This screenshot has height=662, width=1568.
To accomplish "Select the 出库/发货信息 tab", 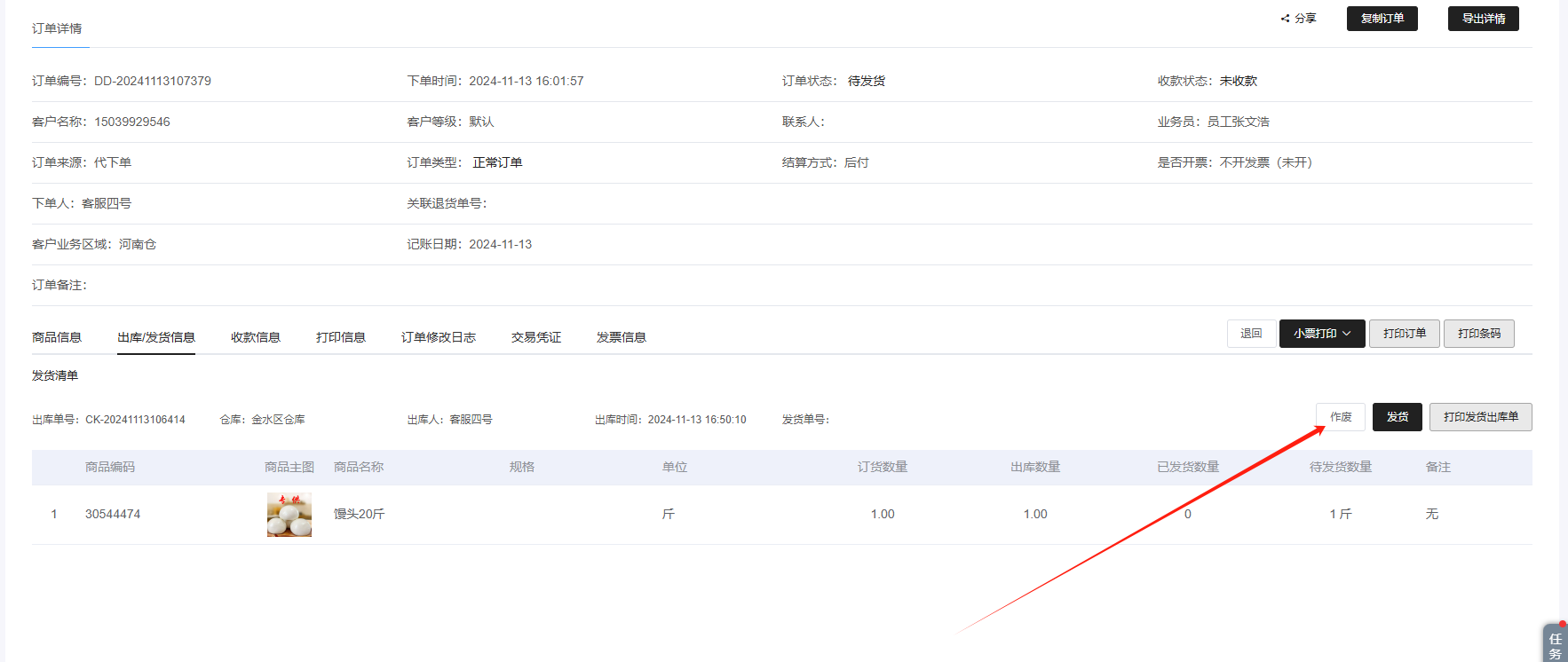I will point(156,337).
